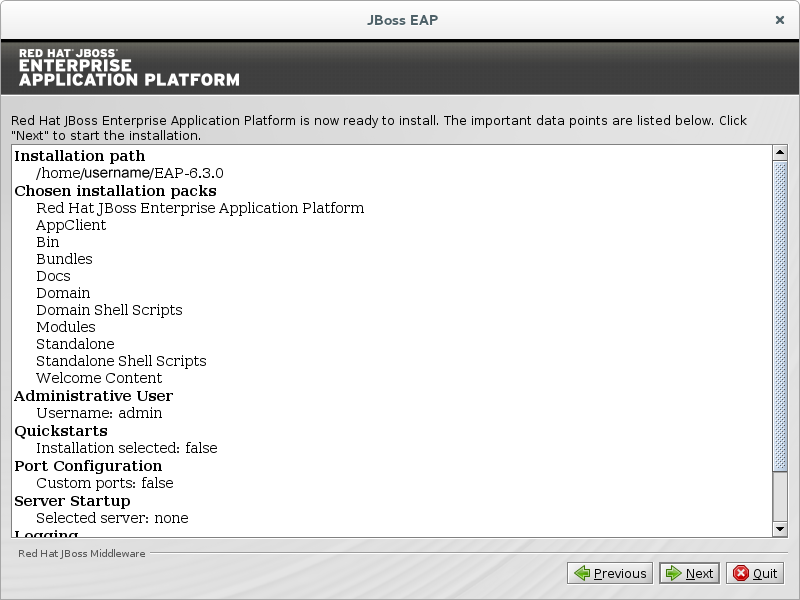Click the Welcome Content entry
This screenshot has width=800, height=600.
[99, 378]
